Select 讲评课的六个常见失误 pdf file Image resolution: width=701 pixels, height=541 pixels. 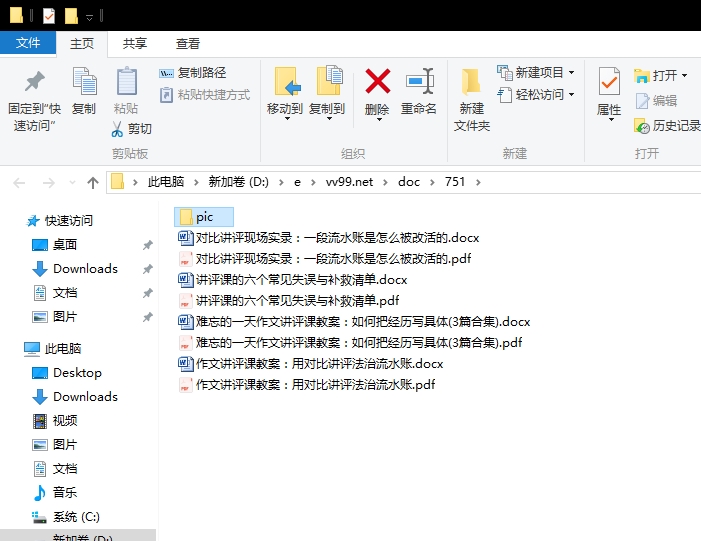pos(289,300)
